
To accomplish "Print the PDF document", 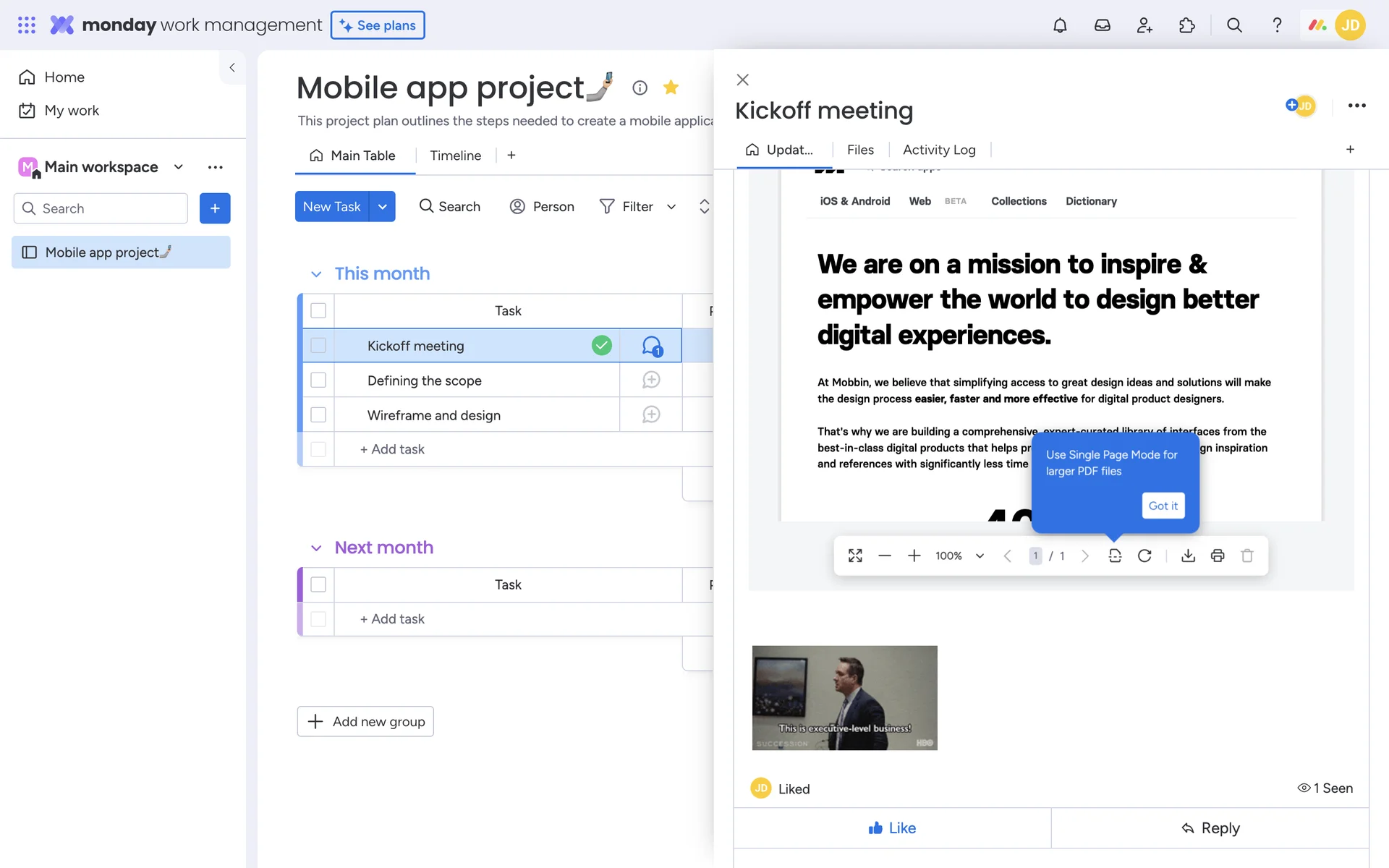I will 1218,556.
